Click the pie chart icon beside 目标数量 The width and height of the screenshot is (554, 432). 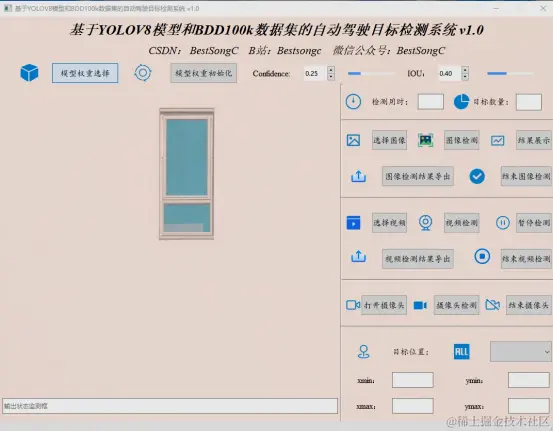[x=461, y=102]
